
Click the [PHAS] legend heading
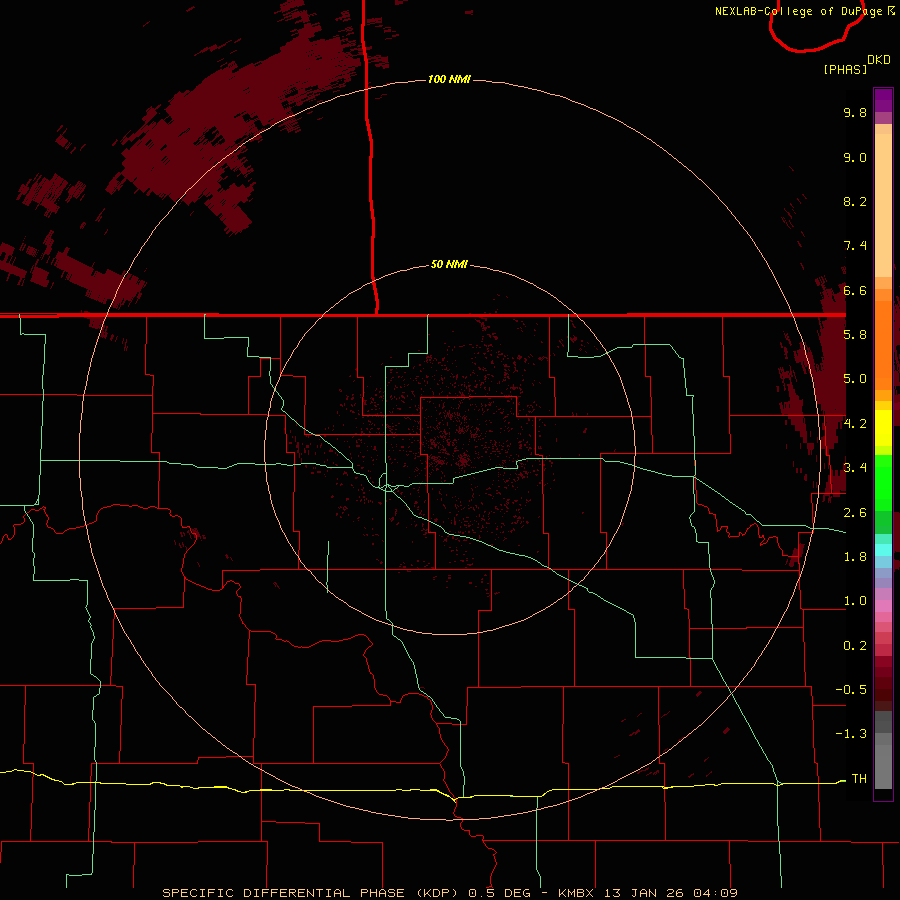(x=845, y=69)
